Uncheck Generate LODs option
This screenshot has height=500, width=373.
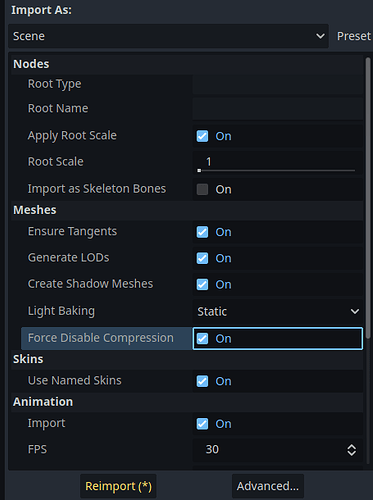202,258
